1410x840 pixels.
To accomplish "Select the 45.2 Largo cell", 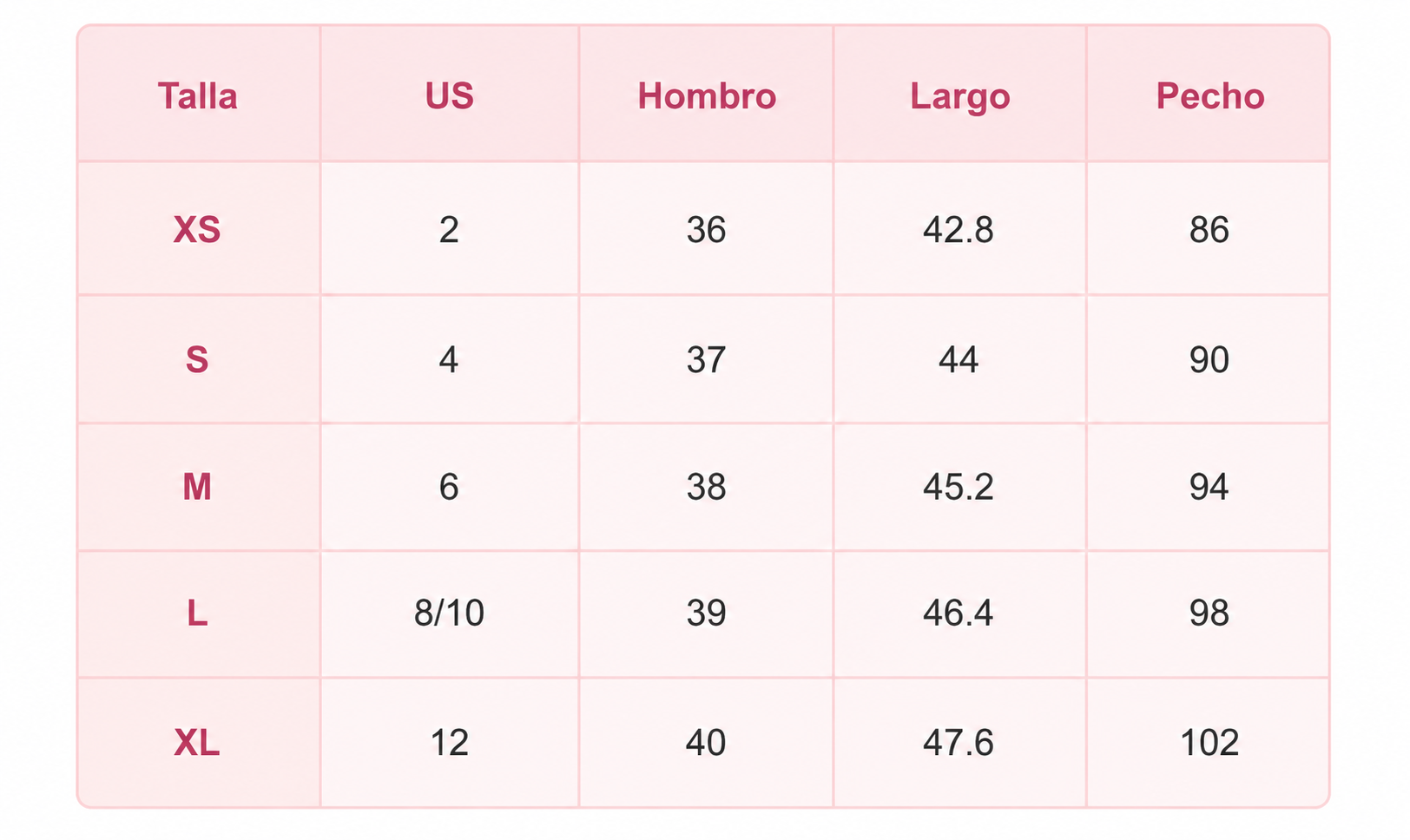I will click(959, 487).
